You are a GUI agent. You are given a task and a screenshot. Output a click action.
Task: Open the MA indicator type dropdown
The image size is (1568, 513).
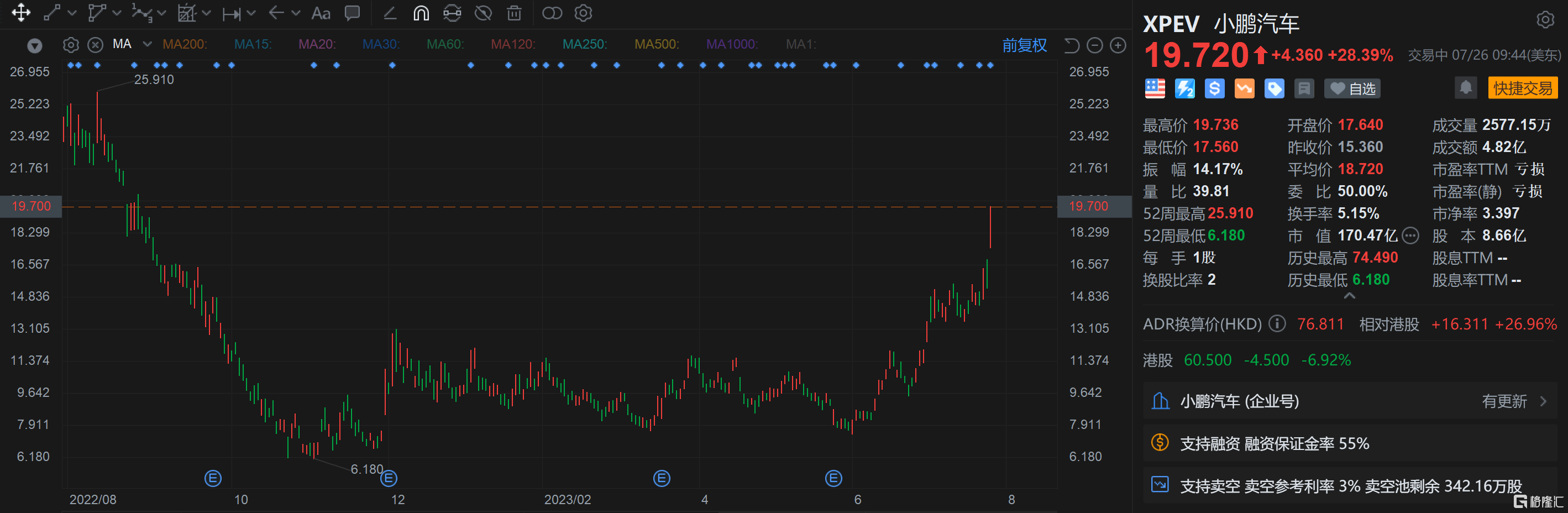point(146,44)
